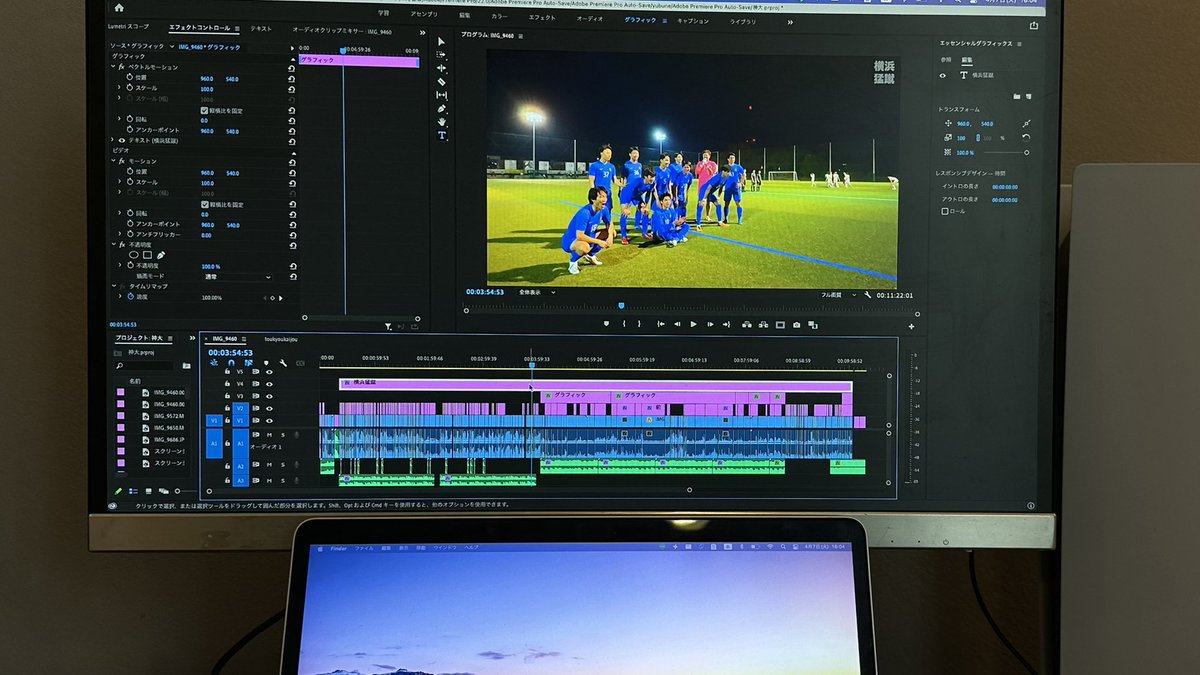Collapse the 不透明度 effect group
The height and width of the screenshot is (675, 1200).
(114, 244)
